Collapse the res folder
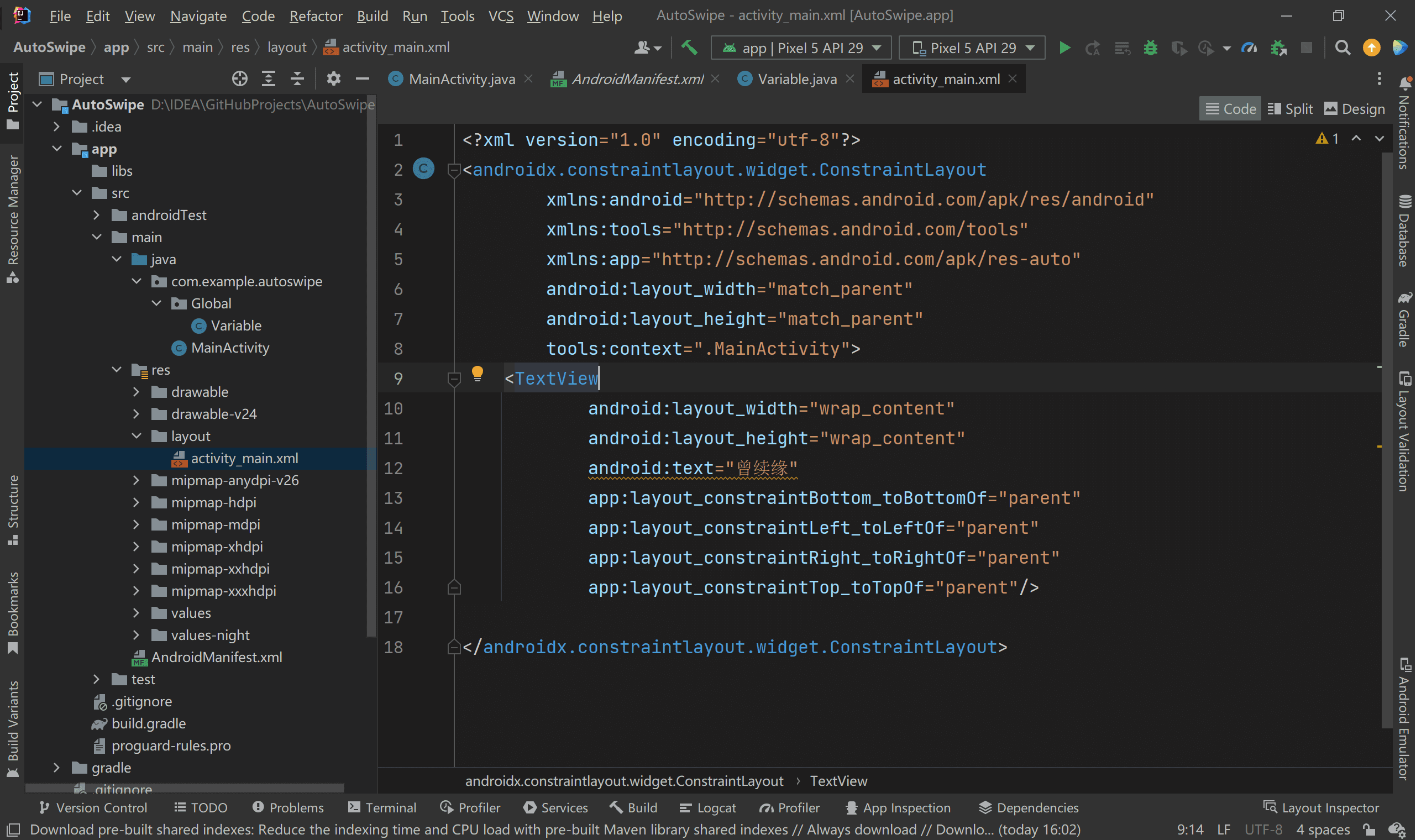The width and height of the screenshot is (1416, 840). pos(117,370)
